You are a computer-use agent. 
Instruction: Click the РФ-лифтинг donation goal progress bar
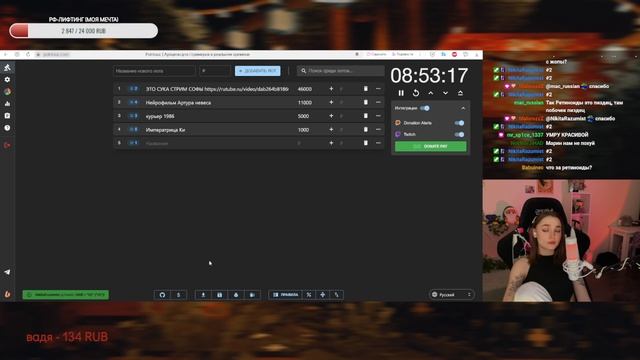(83, 31)
